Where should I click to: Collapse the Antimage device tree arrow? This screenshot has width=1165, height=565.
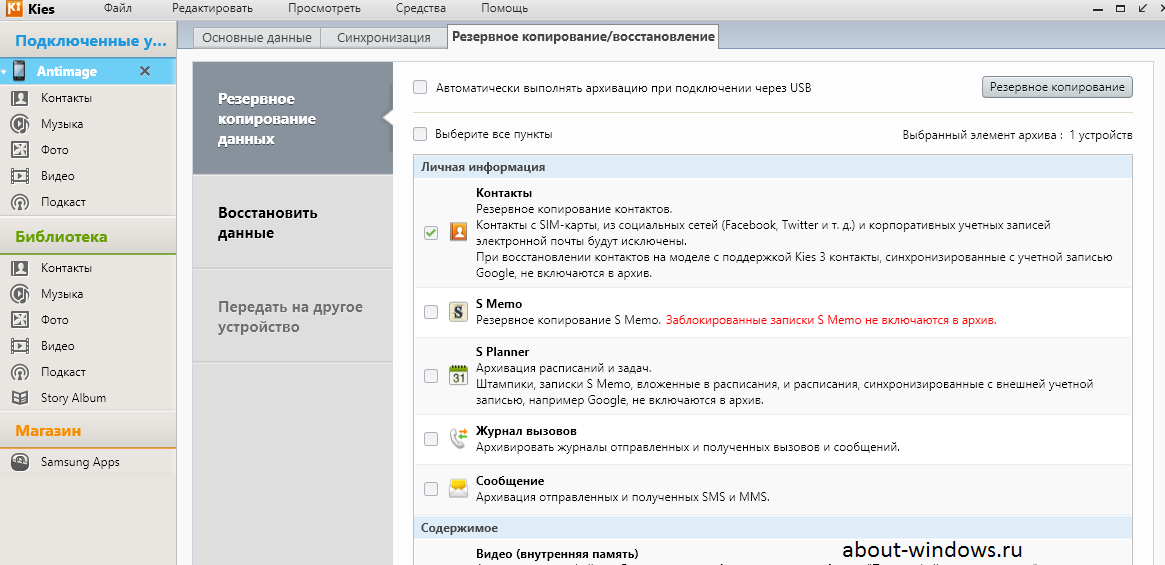(x=4, y=72)
